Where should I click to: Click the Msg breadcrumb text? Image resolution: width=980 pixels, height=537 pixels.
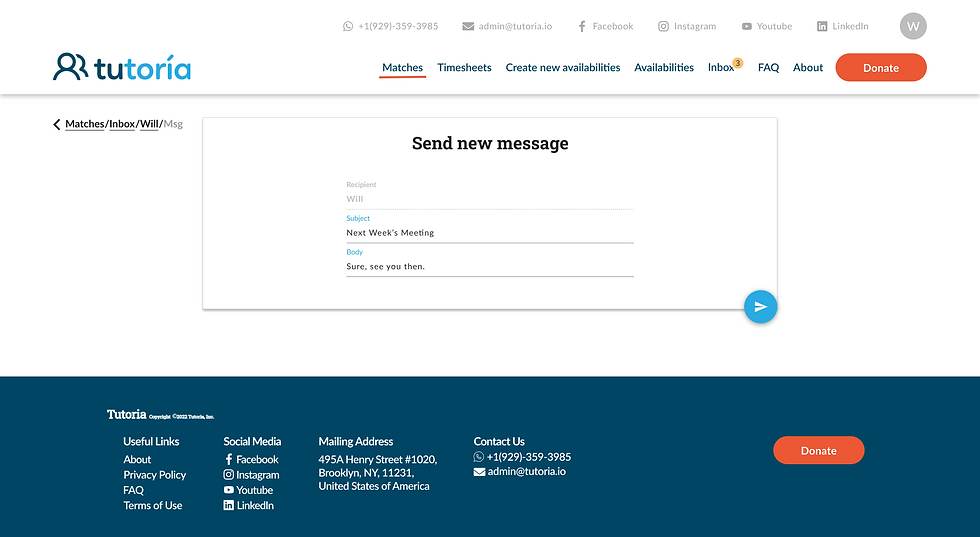pos(173,124)
